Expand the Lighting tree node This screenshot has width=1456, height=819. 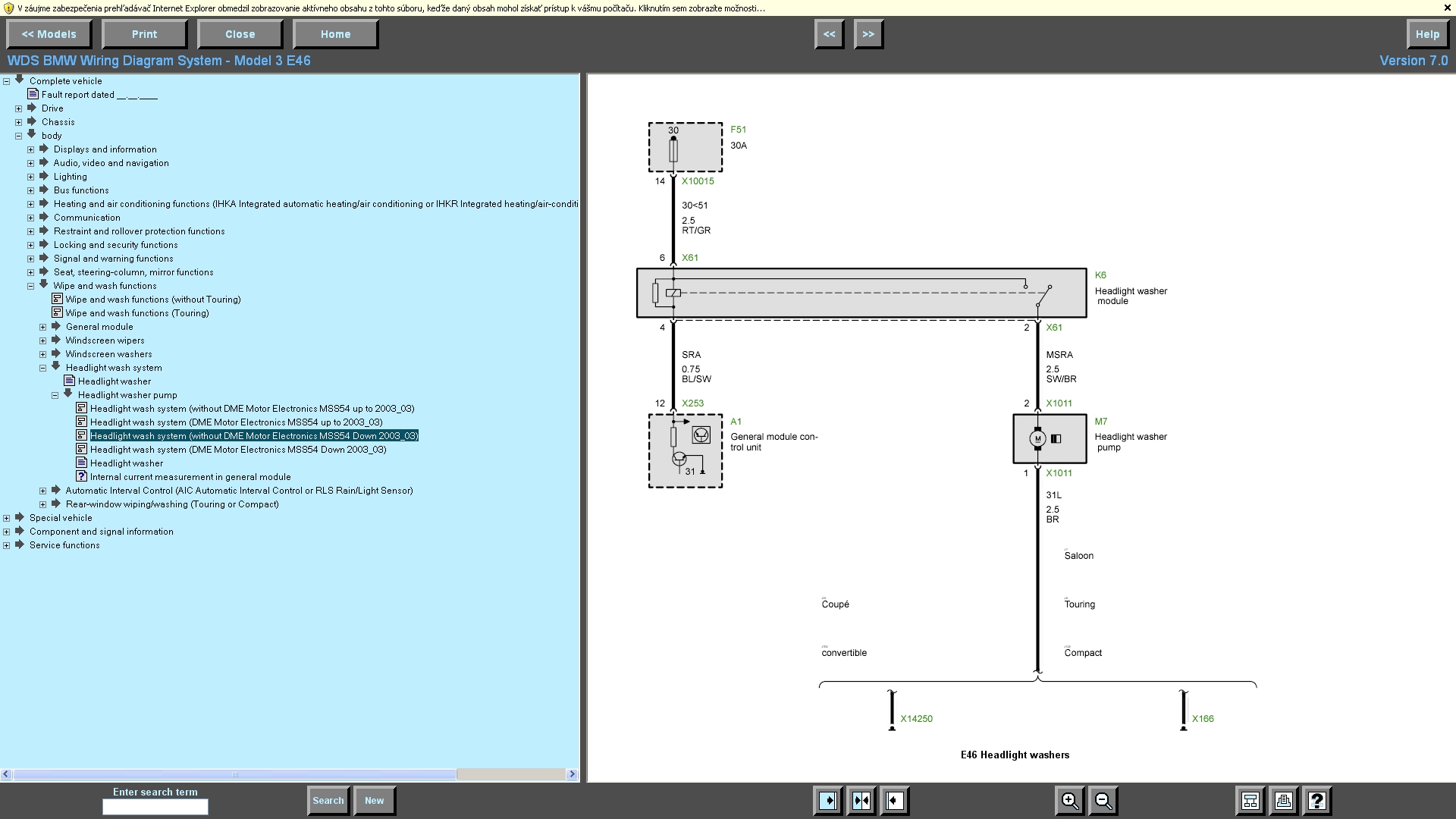(31, 177)
